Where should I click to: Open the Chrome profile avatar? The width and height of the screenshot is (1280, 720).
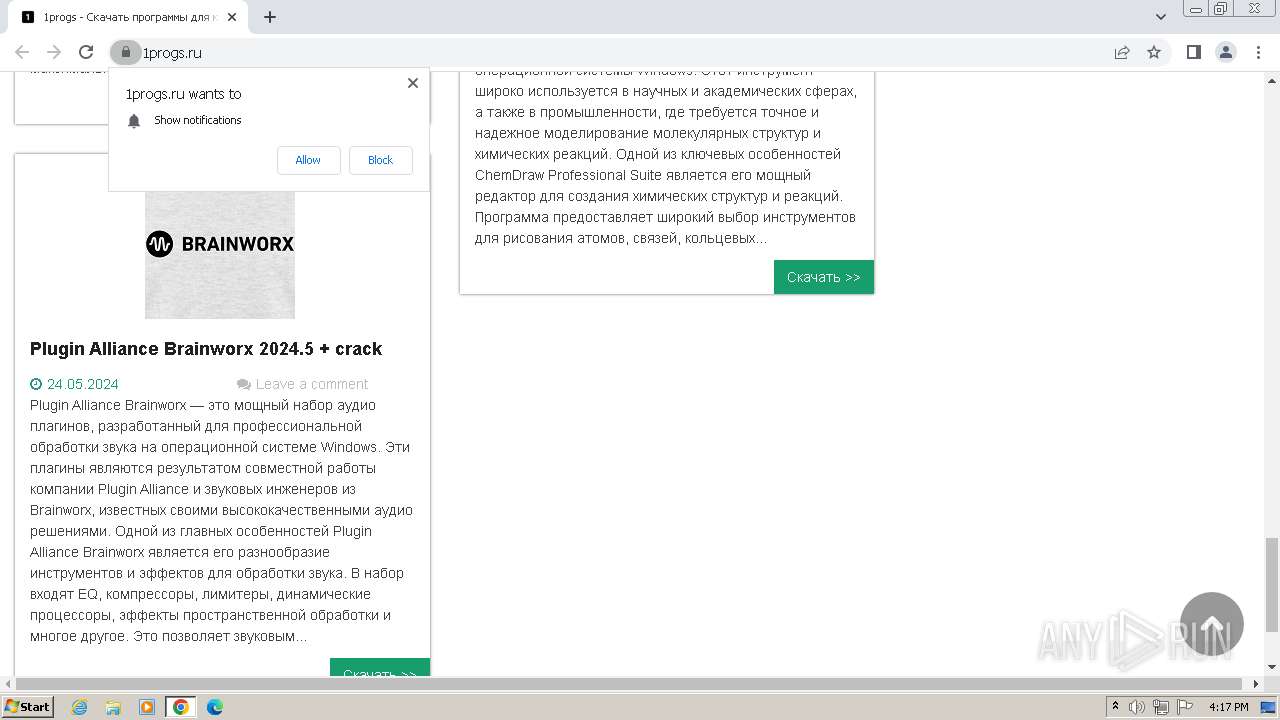(x=1225, y=52)
